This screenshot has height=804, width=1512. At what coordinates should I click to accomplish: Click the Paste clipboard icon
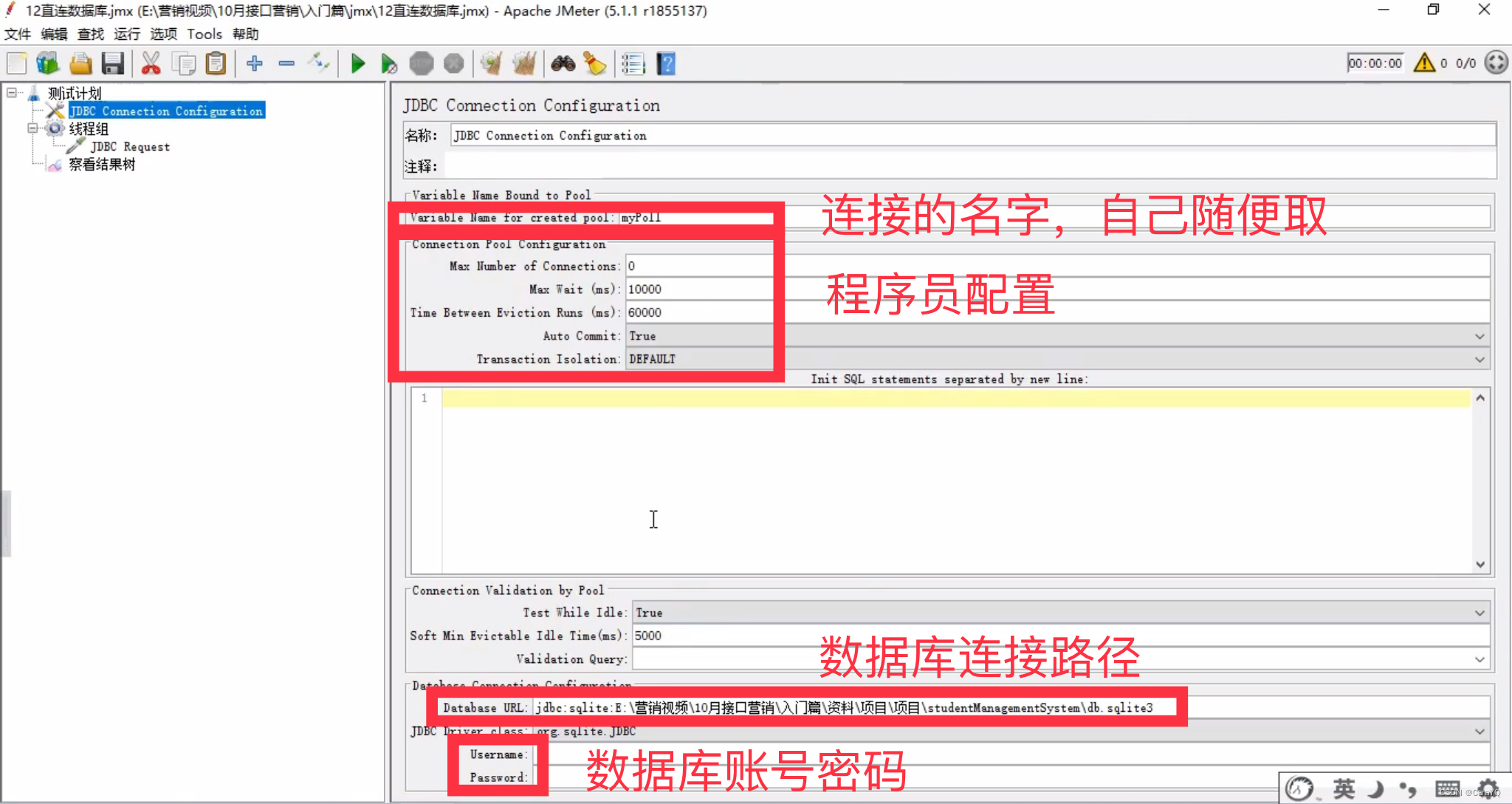216,63
